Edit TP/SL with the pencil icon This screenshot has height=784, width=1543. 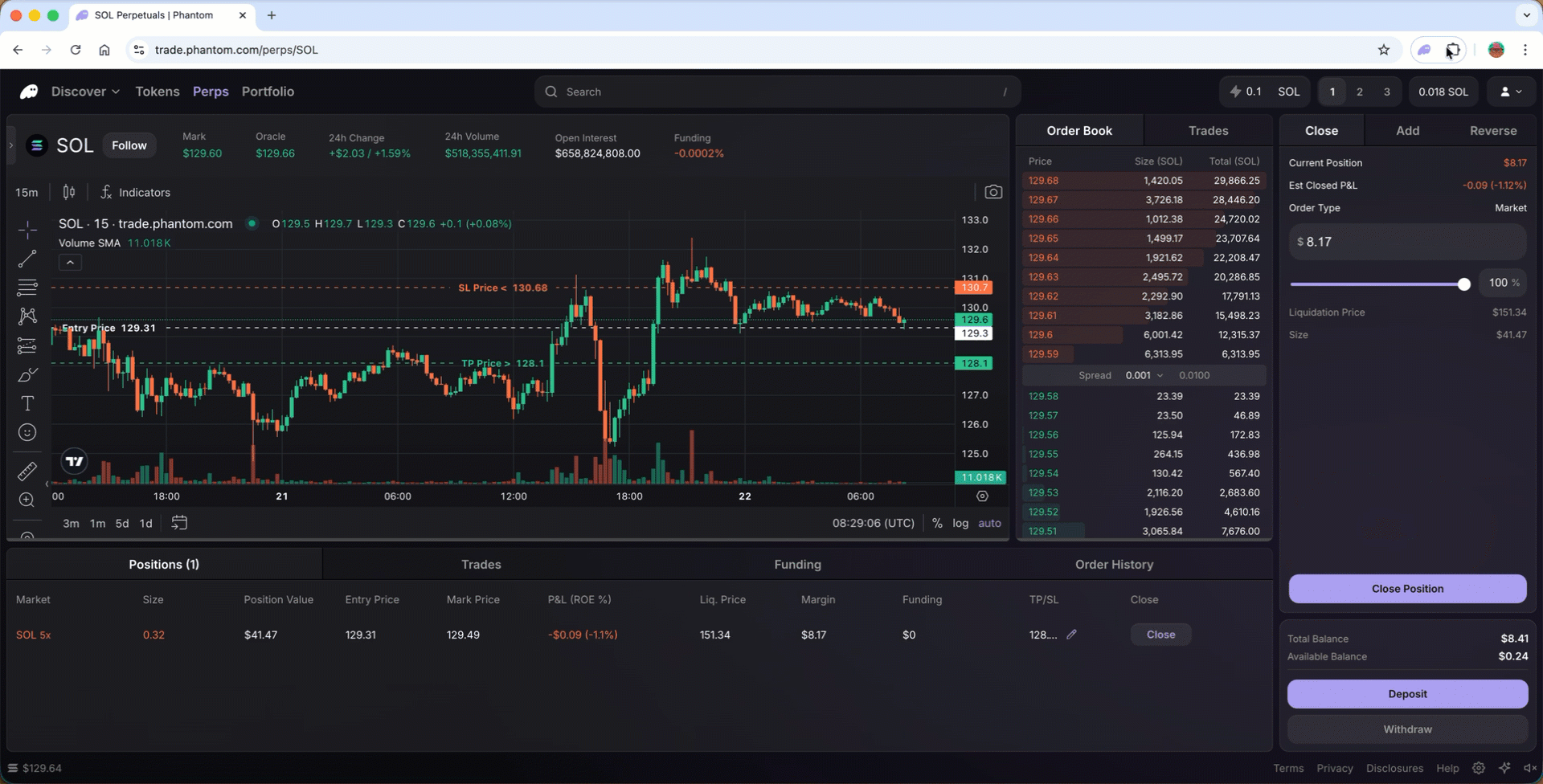click(1071, 635)
